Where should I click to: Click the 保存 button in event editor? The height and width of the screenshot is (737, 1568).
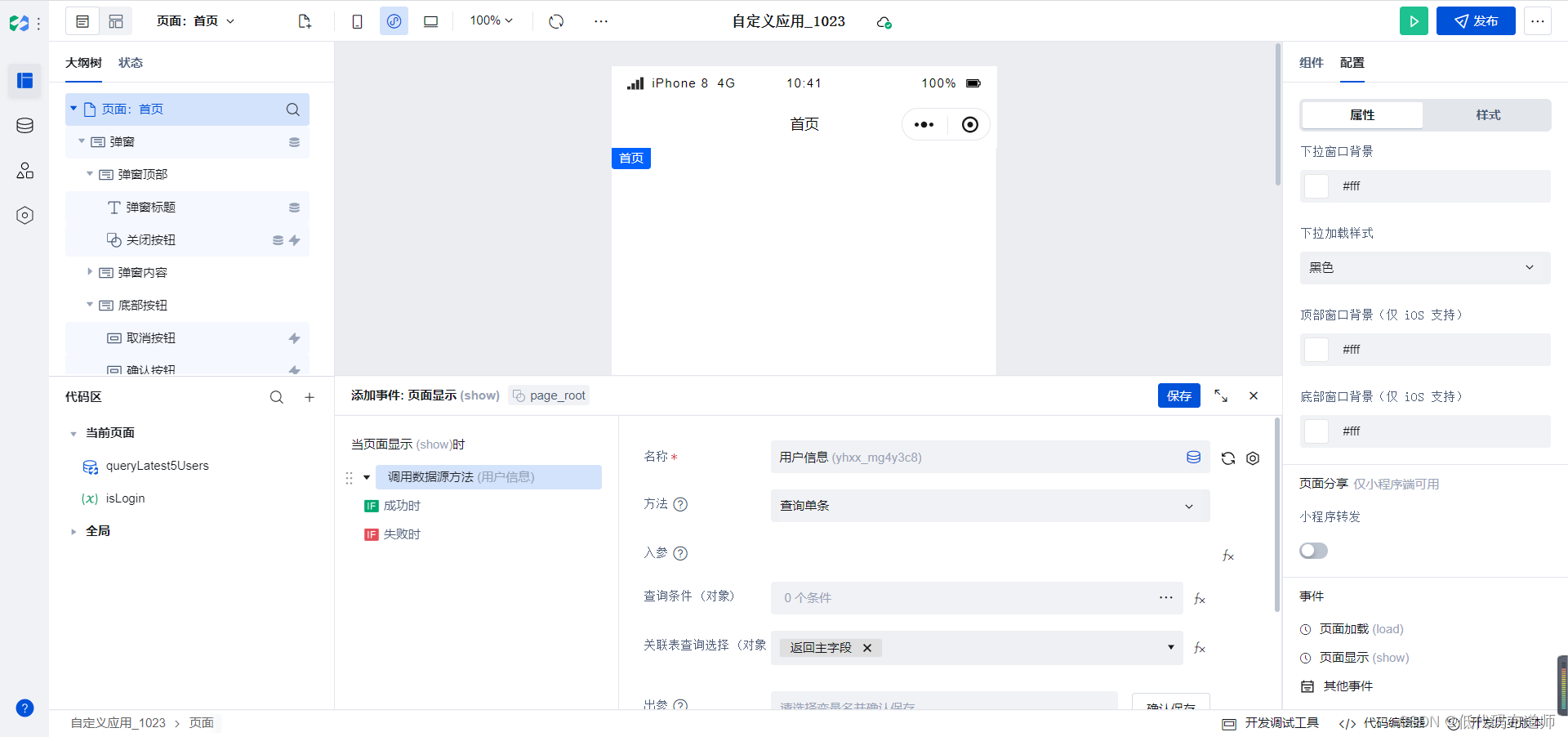(1178, 395)
